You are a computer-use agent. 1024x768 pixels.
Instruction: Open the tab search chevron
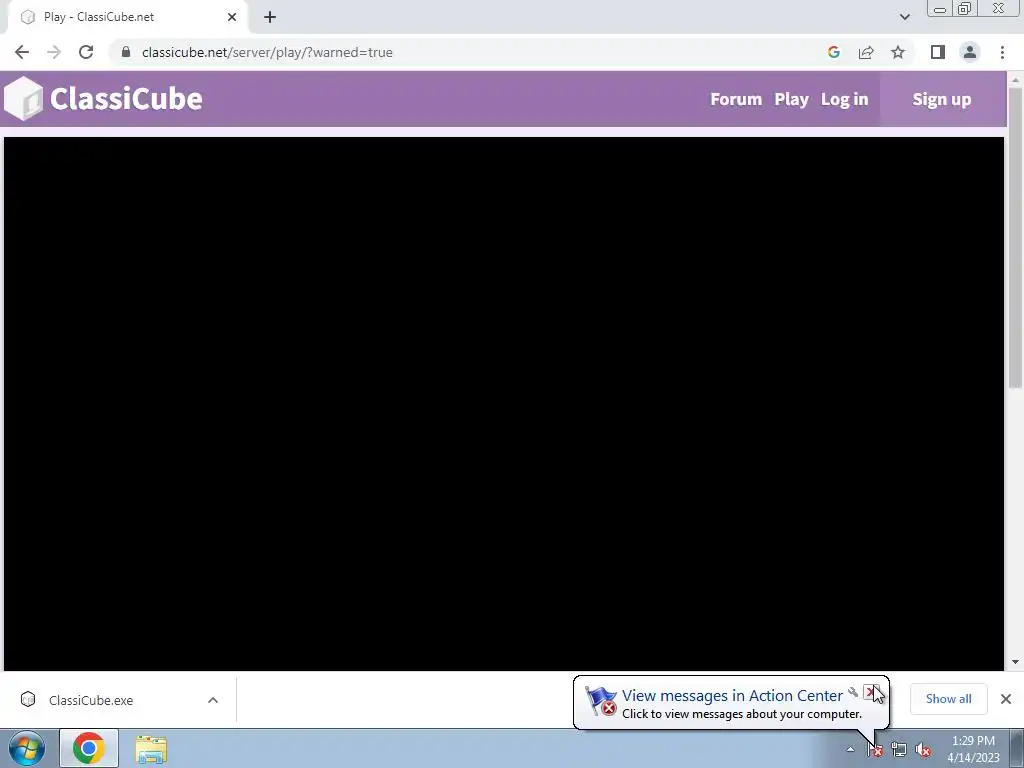point(904,17)
